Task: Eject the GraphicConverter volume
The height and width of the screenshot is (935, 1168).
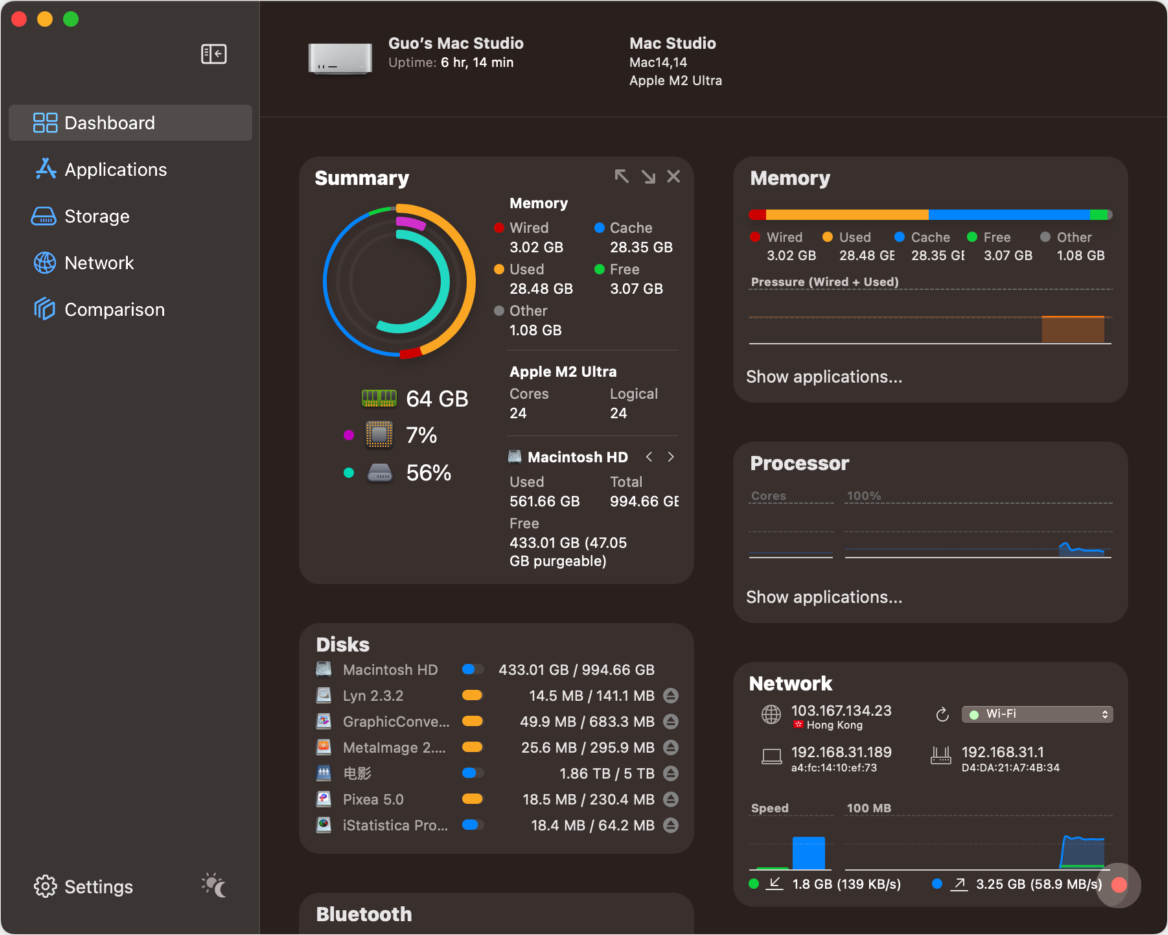Action: click(x=671, y=721)
